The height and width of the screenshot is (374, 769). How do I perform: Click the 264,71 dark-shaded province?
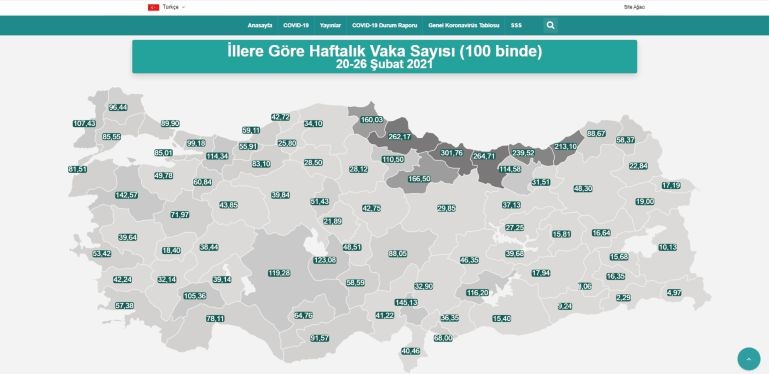tap(484, 156)
